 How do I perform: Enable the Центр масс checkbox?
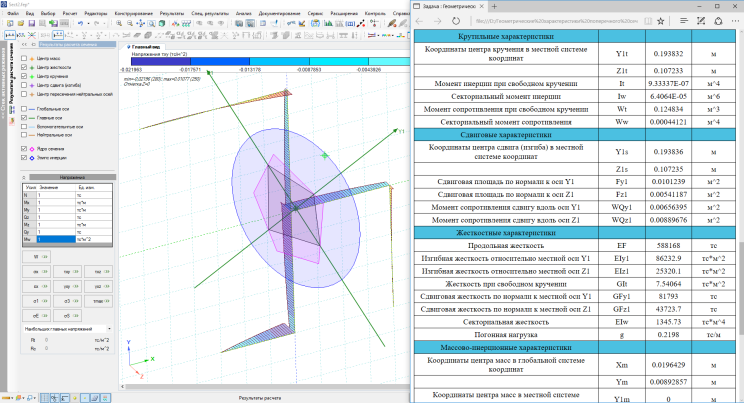click(x=24, y=59)
